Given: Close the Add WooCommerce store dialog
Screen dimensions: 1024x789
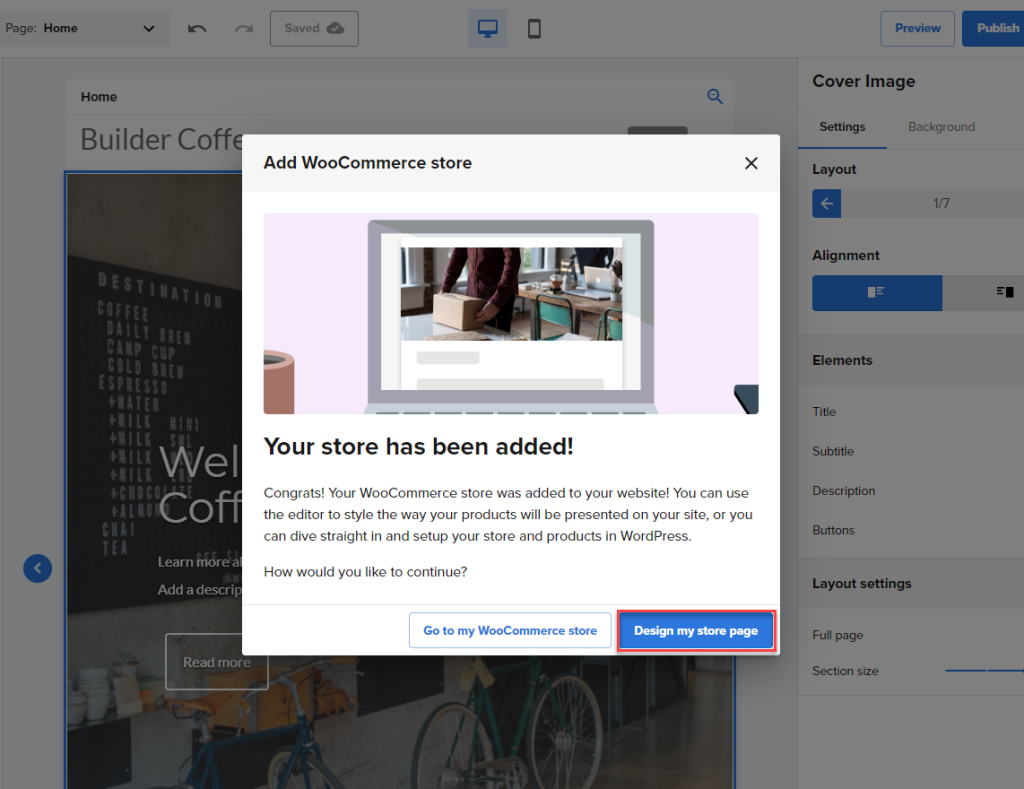Looking at the screenshot, I should pyautogui.click(x=751, y=163).
